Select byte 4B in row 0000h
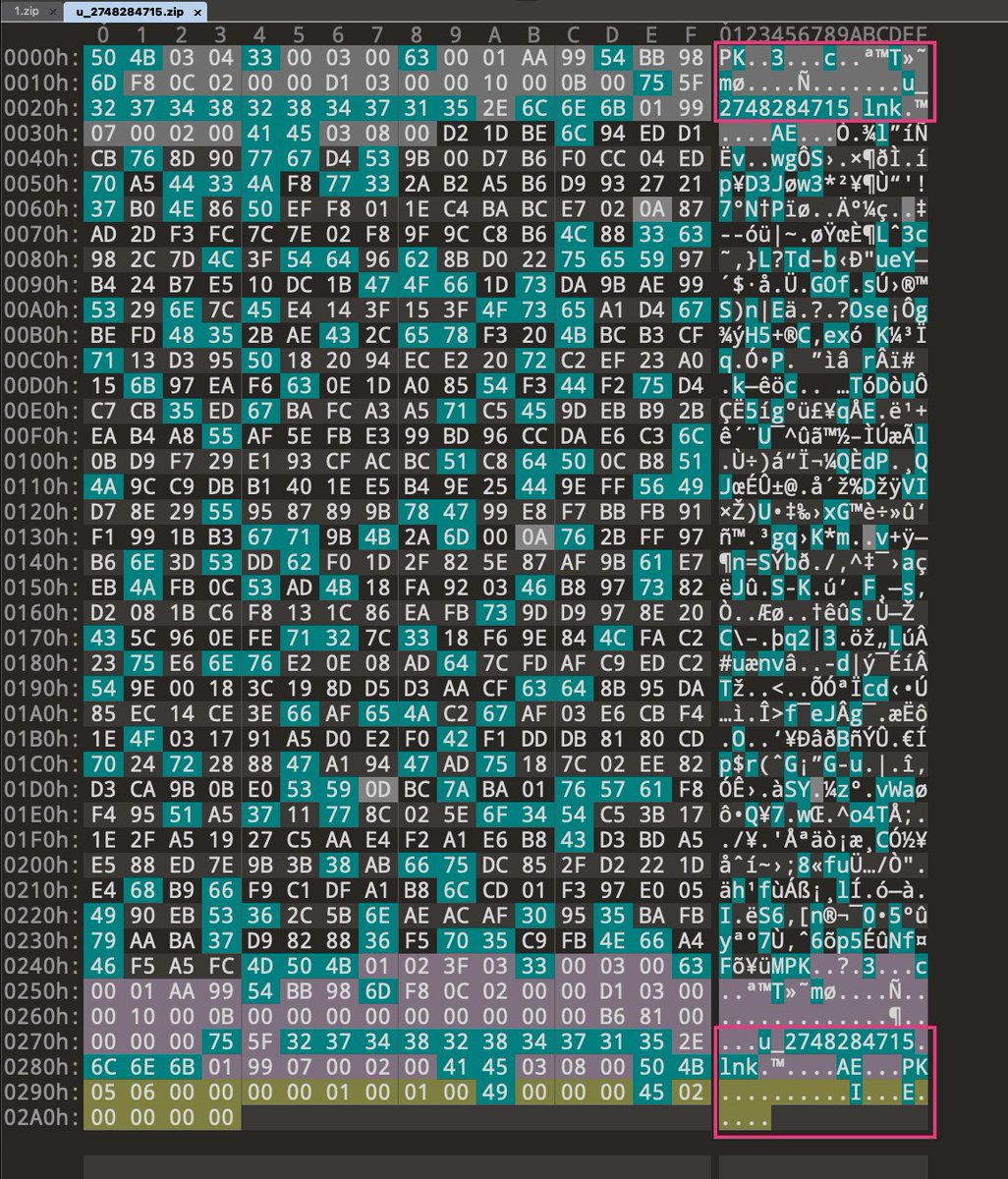 [141, 57]
